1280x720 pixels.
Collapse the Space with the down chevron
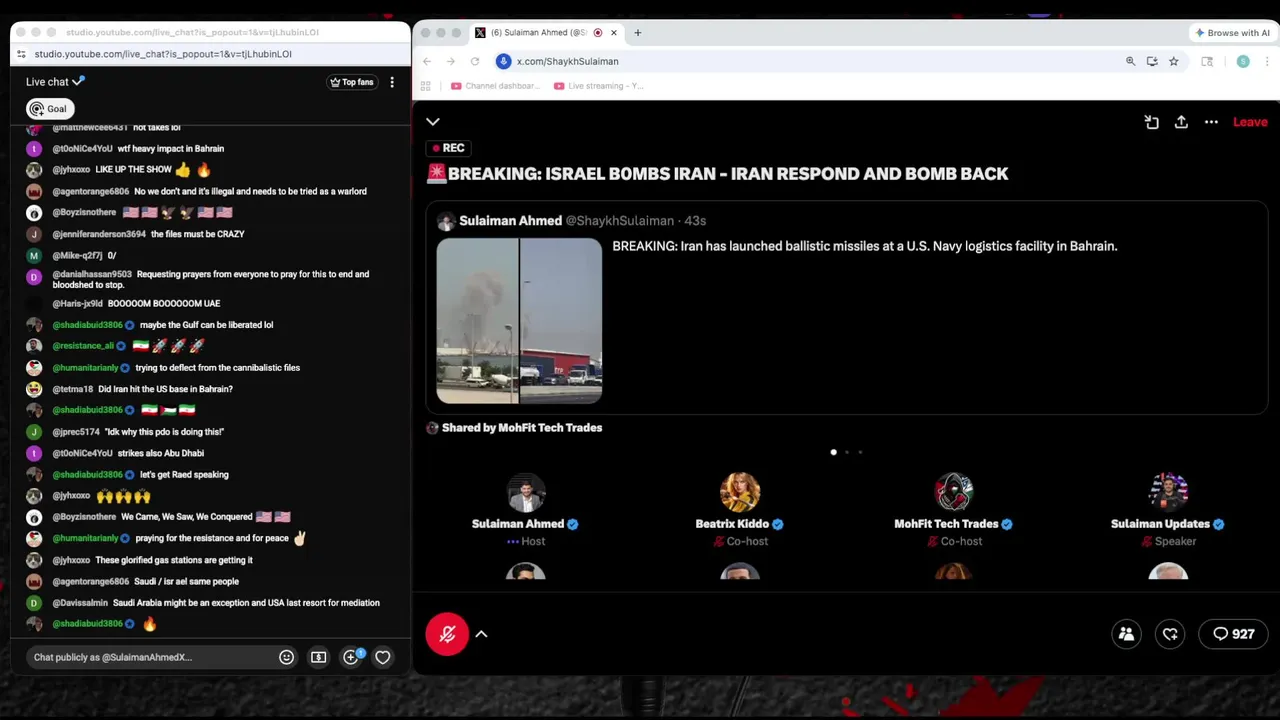point(433,122)
